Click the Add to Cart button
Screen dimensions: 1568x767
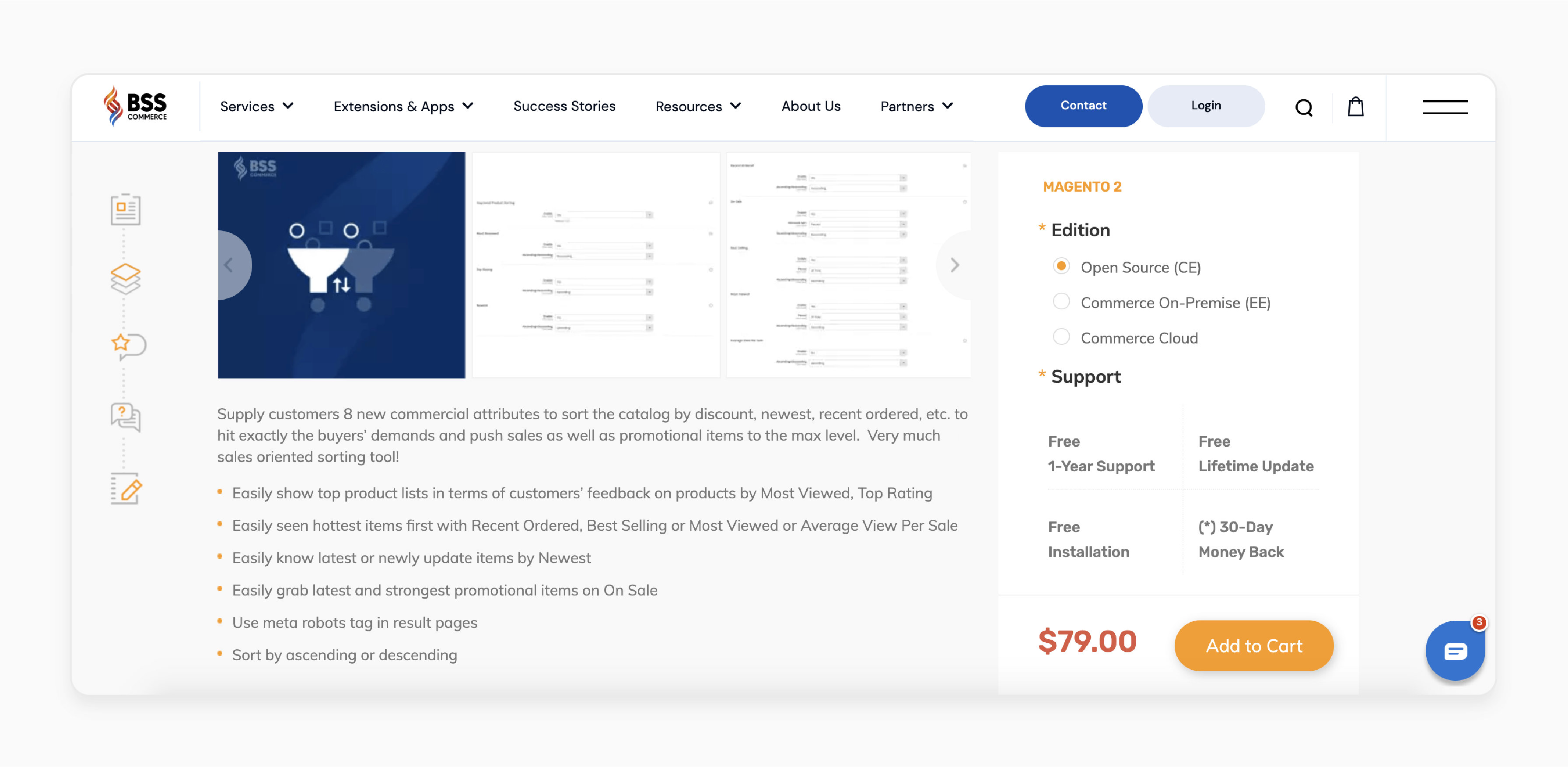(1253, 645)
